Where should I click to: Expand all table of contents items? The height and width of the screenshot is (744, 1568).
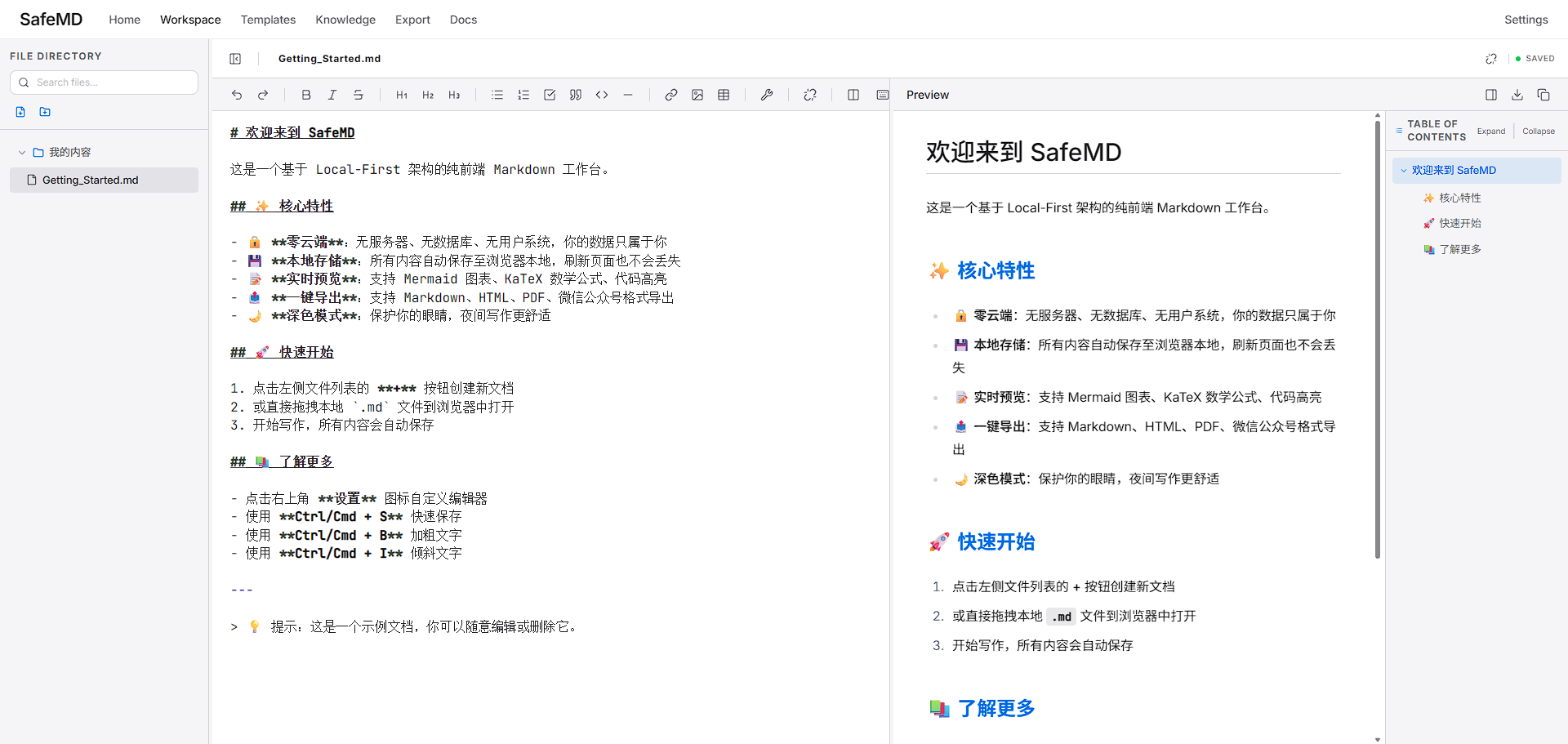pos(1491,131)
